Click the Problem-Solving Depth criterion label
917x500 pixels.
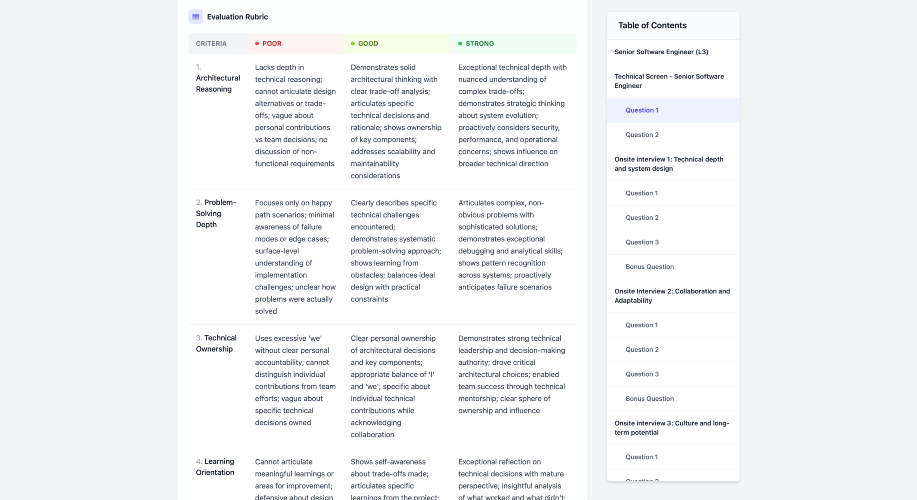(215, 213)
